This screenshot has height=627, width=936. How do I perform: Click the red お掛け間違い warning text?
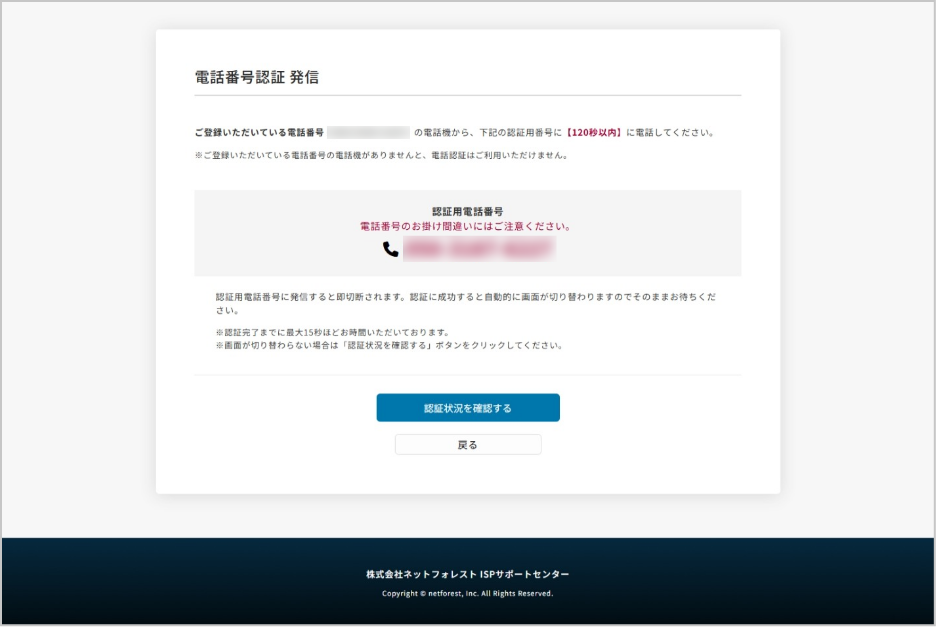(x=467, y=226)
